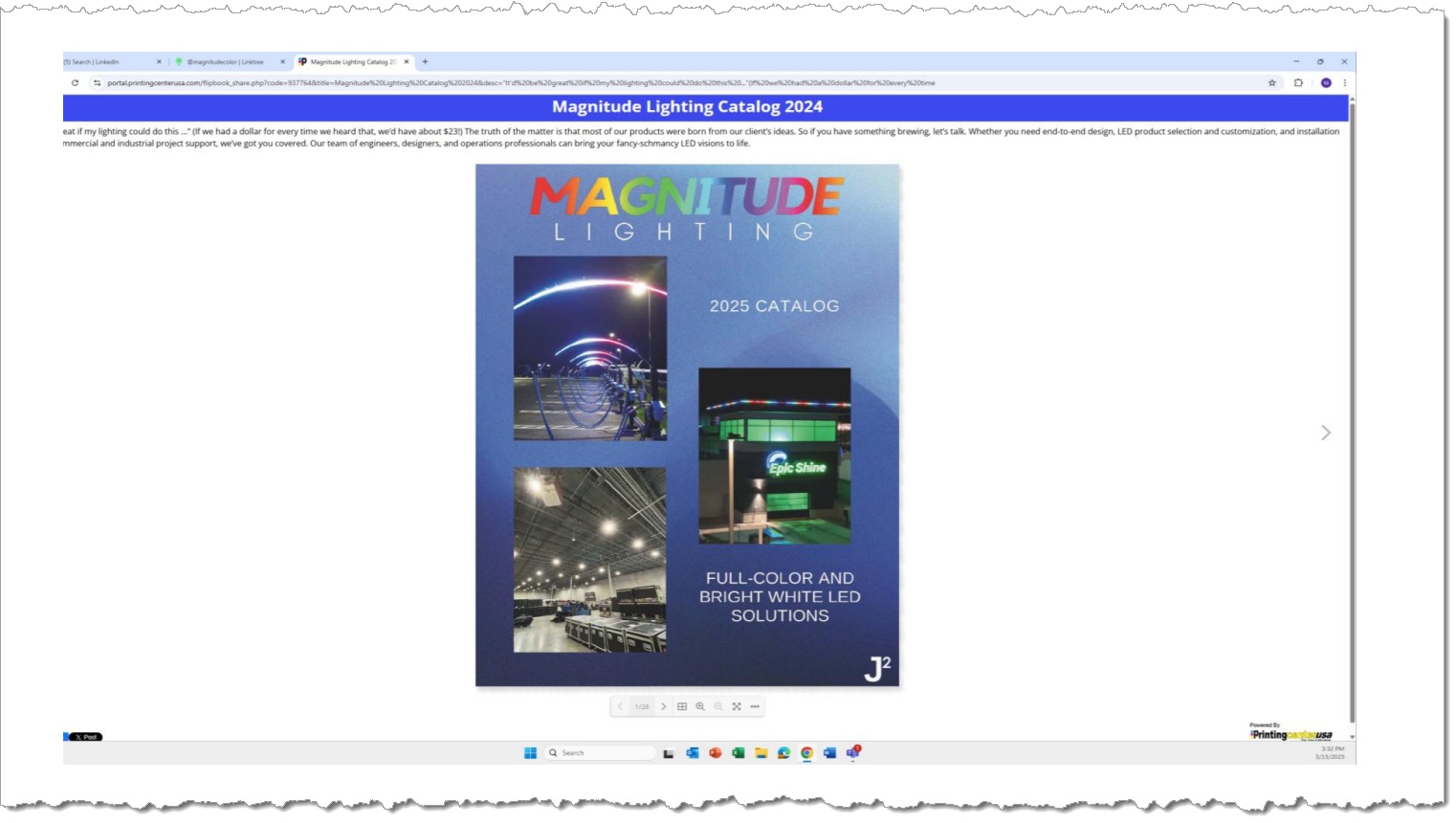
Task: Go to next flipbook page in toolbar
Action: [663, 707]
